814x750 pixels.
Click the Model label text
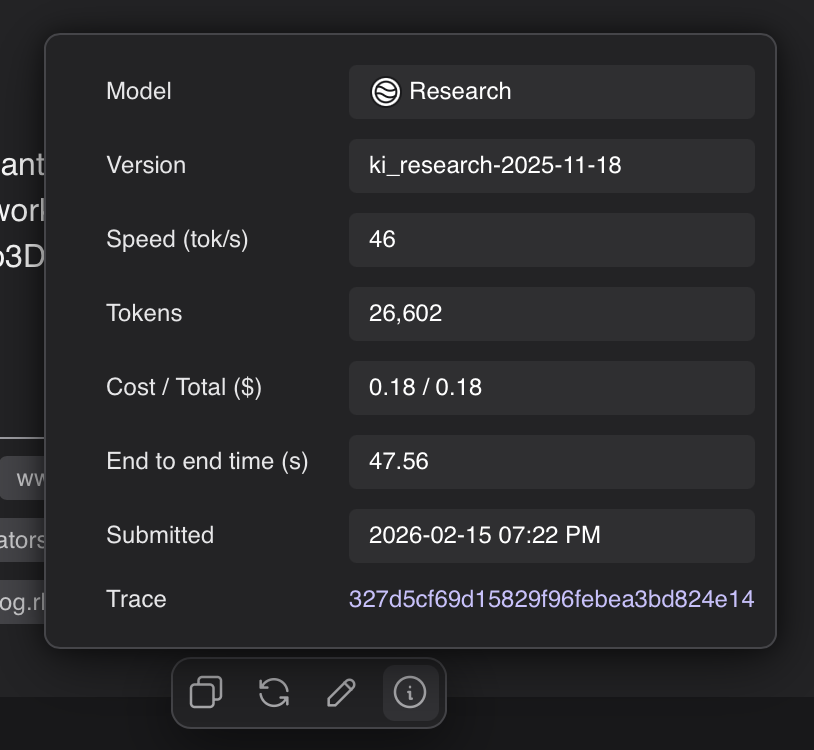pyautogui.click(x=139, y=91)
